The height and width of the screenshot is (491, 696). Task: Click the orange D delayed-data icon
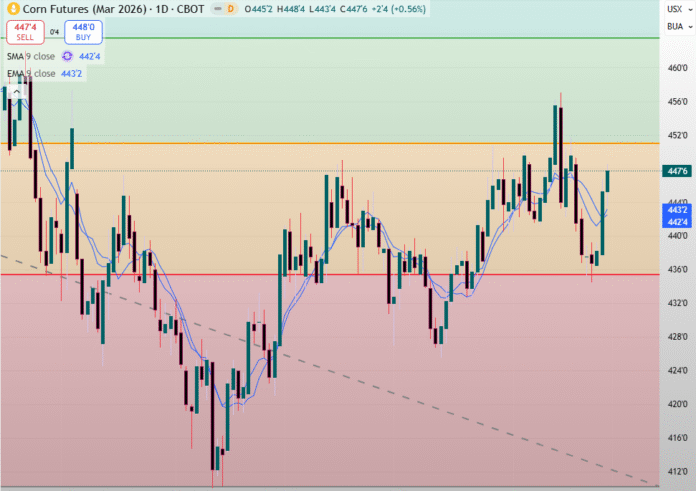pos(229,9)
